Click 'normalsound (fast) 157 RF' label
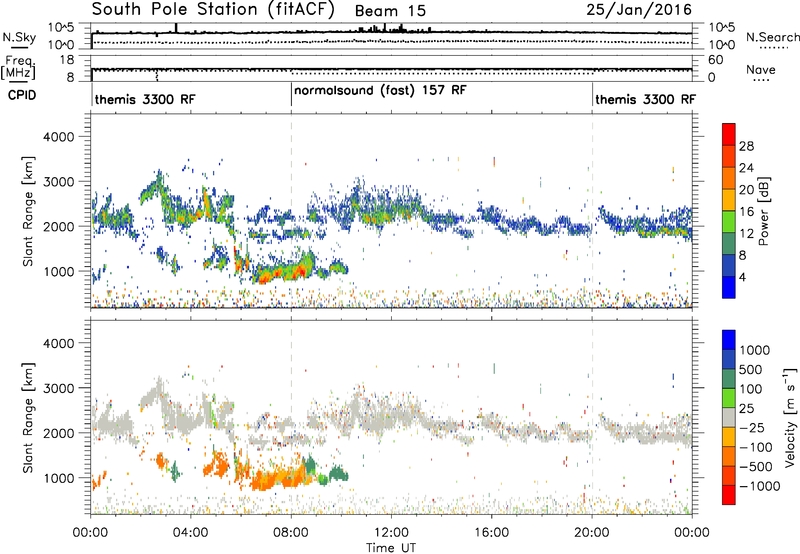The height and width of the screenshot is (554, 800). point(380,91)
